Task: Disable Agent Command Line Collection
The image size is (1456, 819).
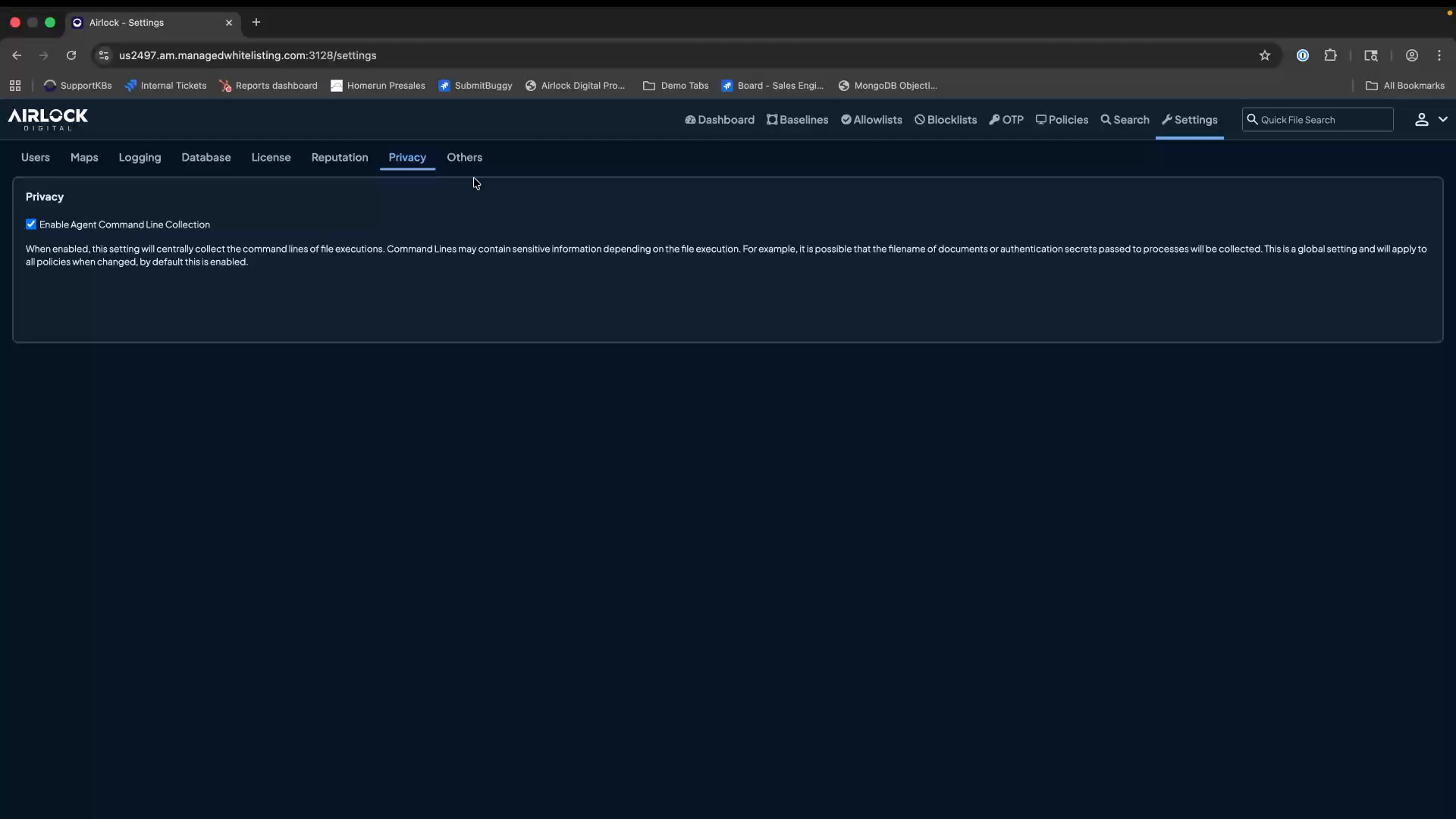Action: click(x=31, y=224)
